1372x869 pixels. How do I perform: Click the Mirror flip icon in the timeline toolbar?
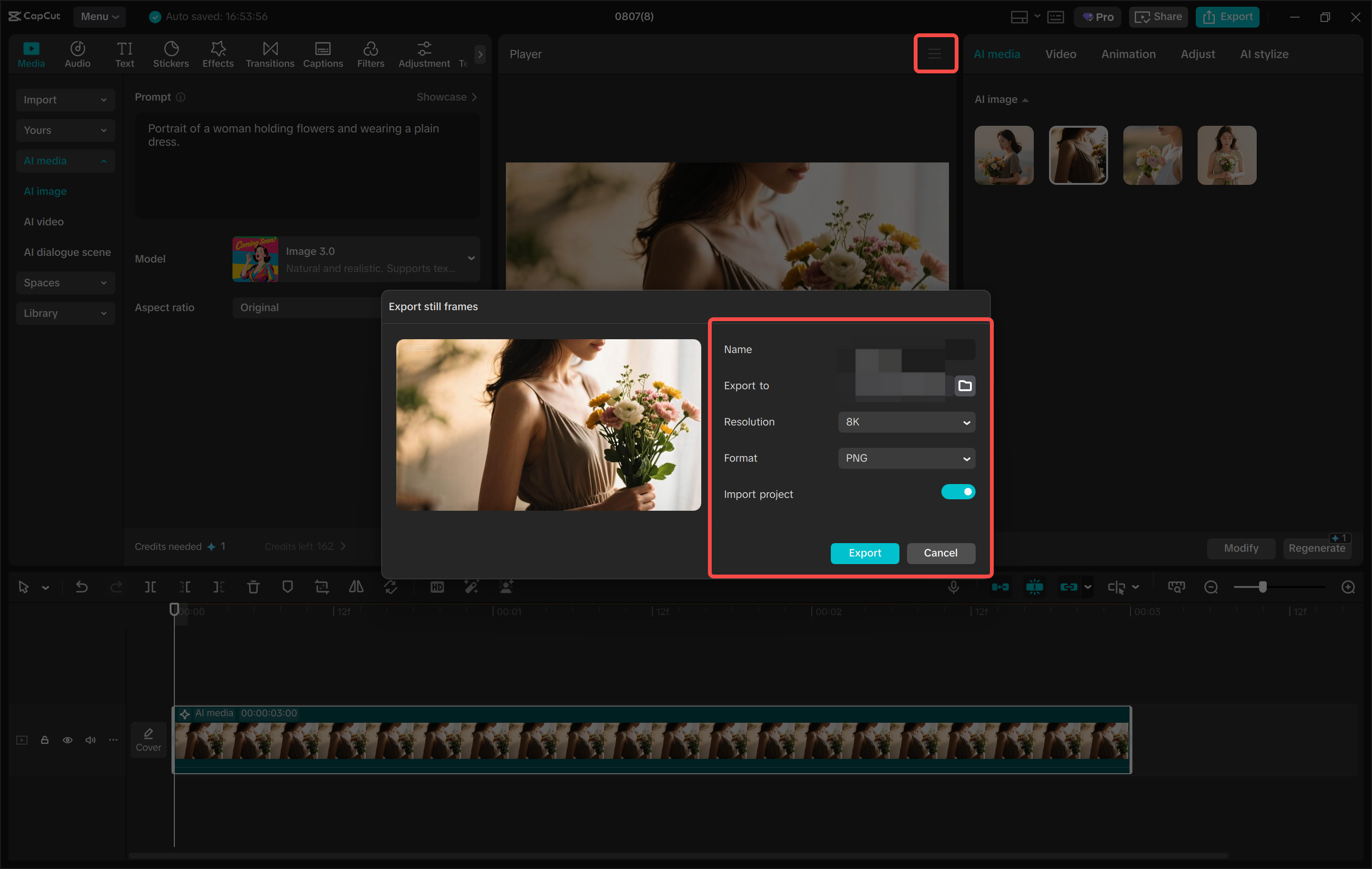[x=356, y=587]
